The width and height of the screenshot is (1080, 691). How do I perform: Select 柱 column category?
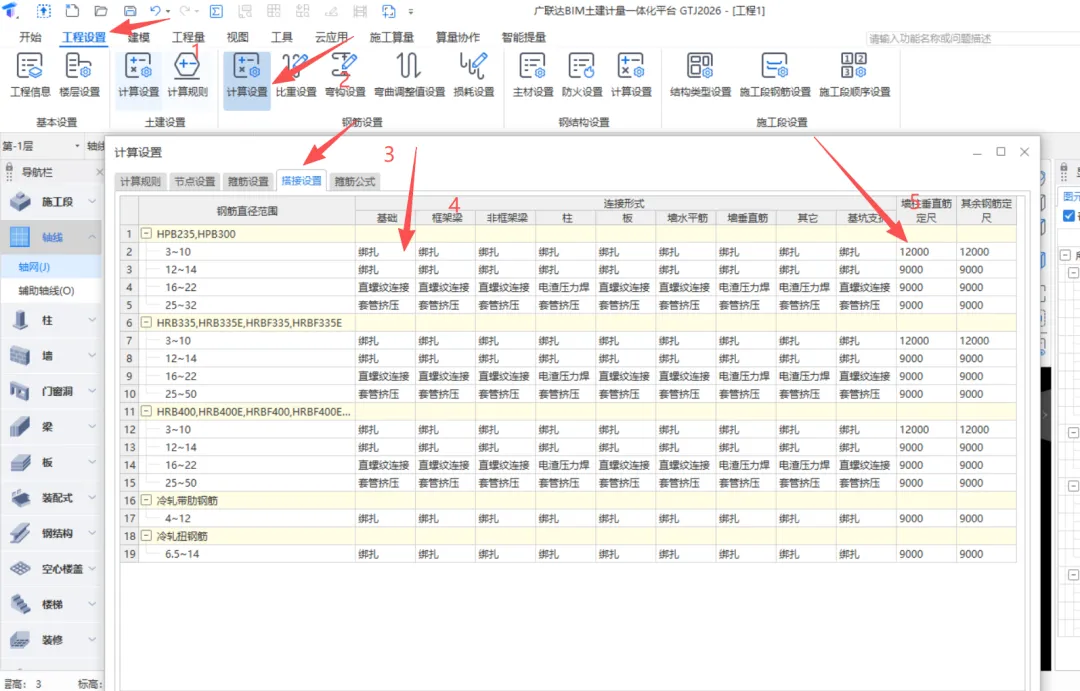[x=52, y=320]
